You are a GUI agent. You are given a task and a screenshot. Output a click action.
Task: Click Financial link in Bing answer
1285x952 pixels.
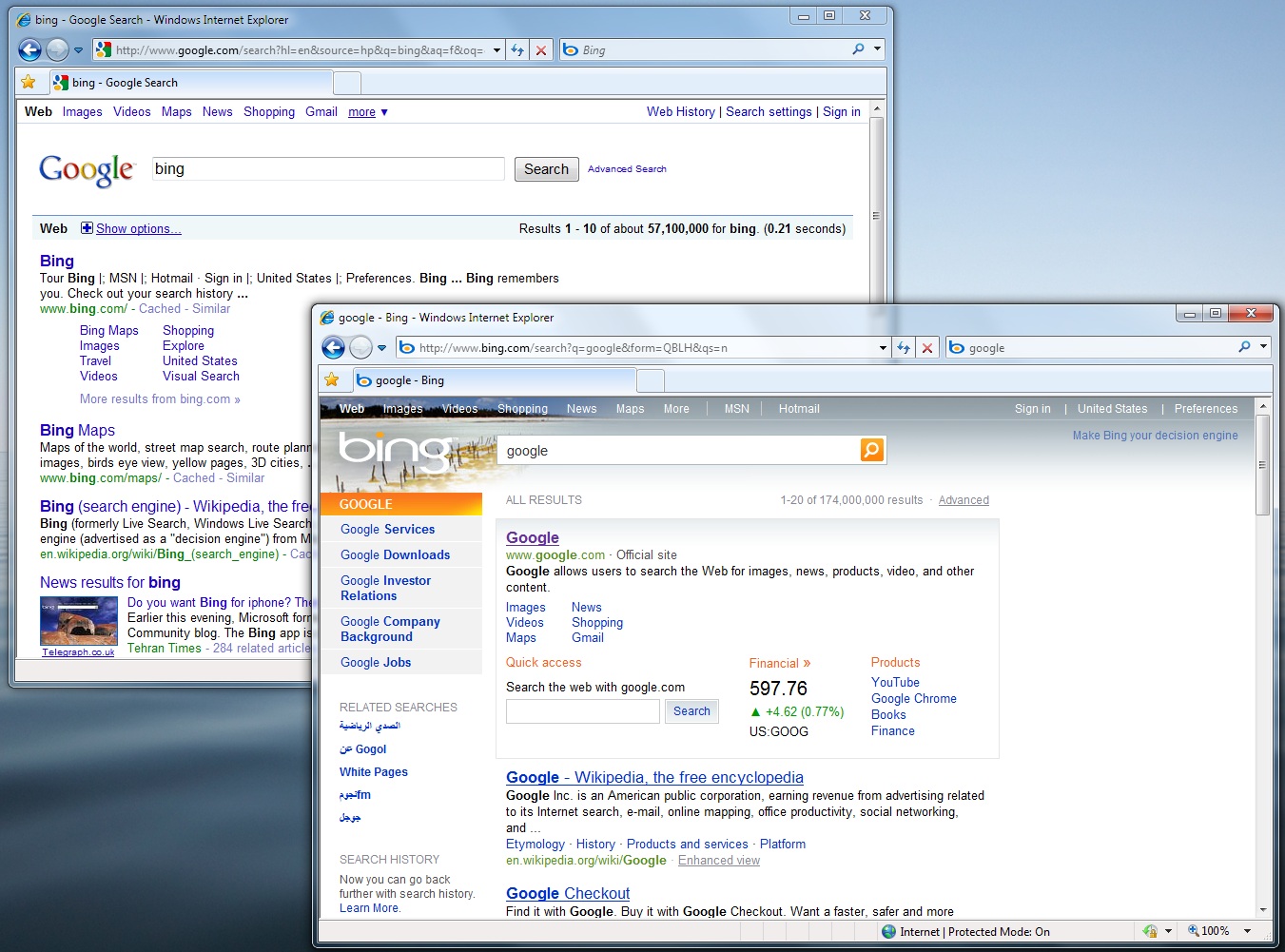tap(780, 664)
